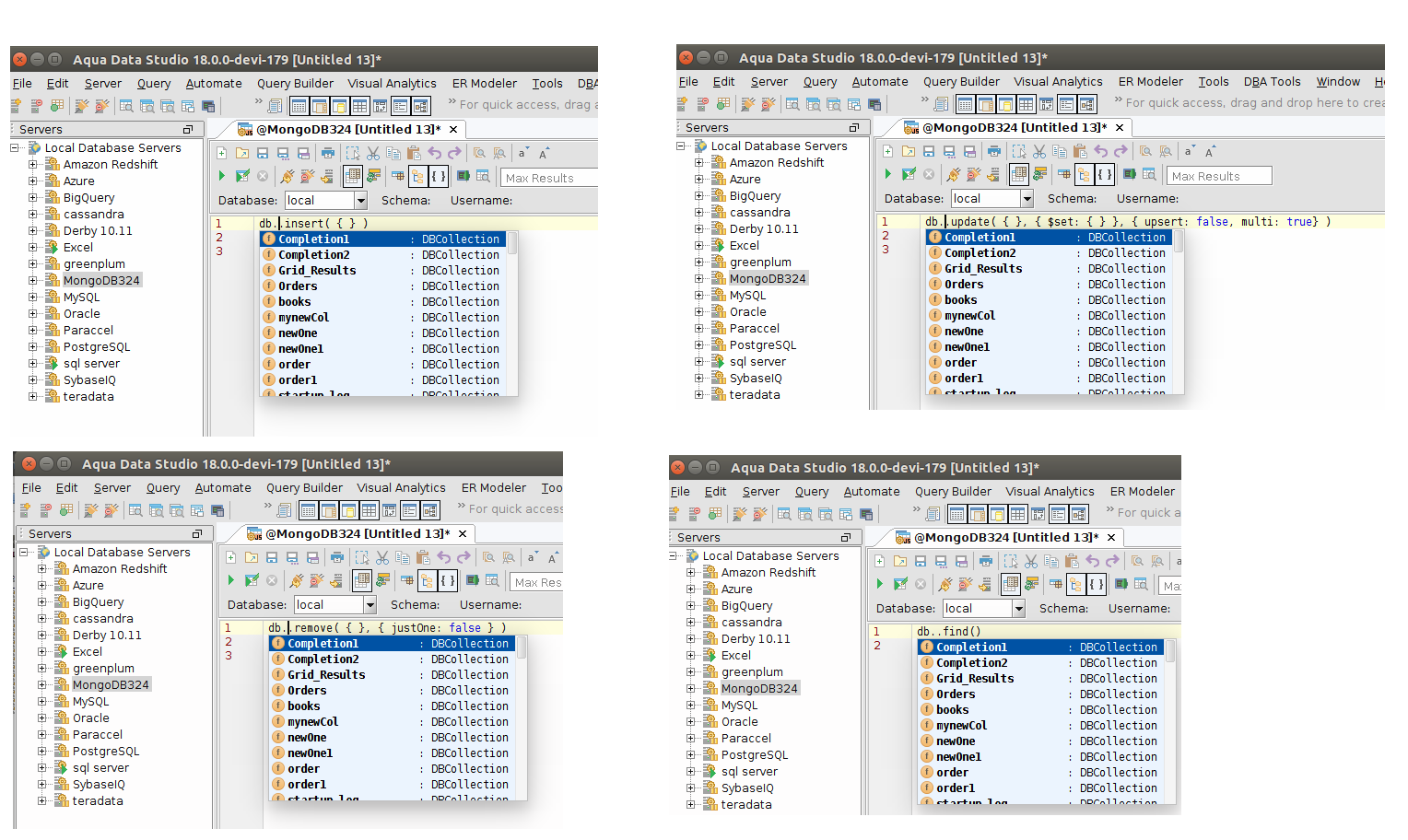Click the Copy icon in the db.update window
1408x840 pixels.
(x=1060, y=151)
